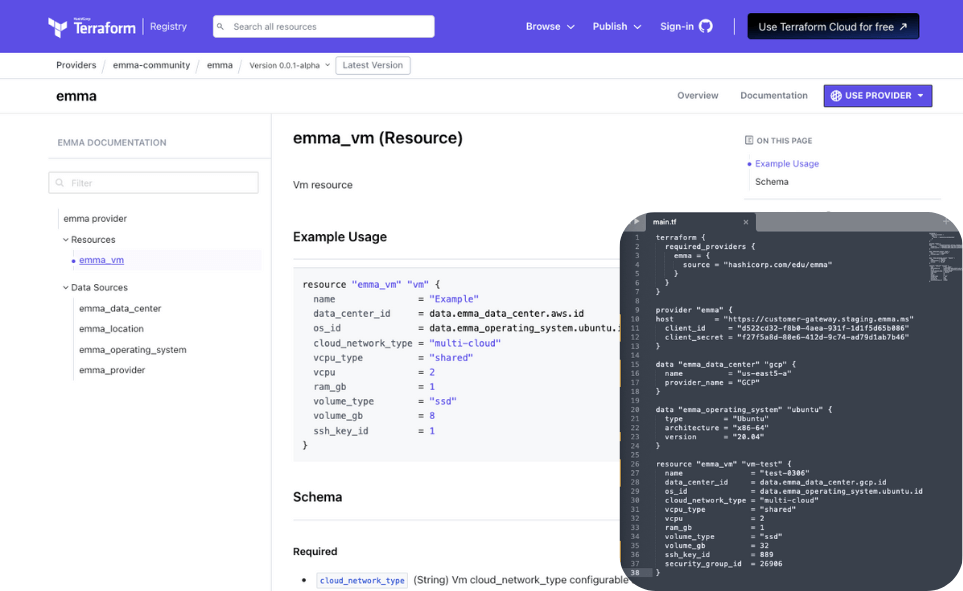The width and height of the screenshot is (963, 591).
Task: Click the arrow icon on Terraform Cloud button
Action: pyautogui.click(x=903, y=26)
